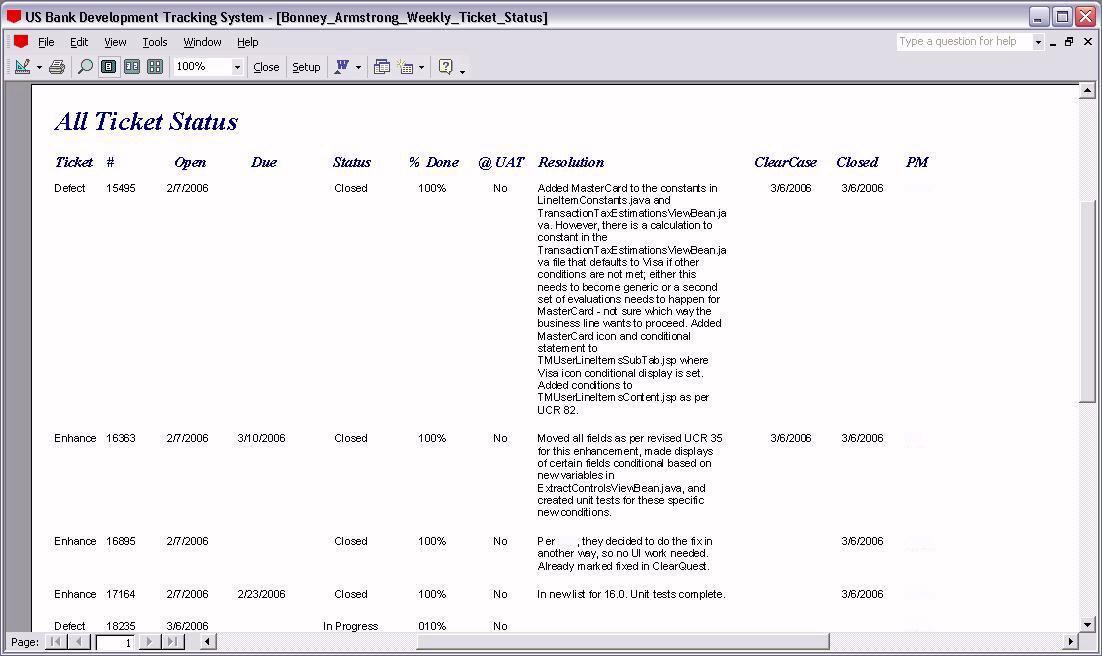The image size is (1102, 656).
Task: Expand the 100% zoom dropdown
Action: 237,67
